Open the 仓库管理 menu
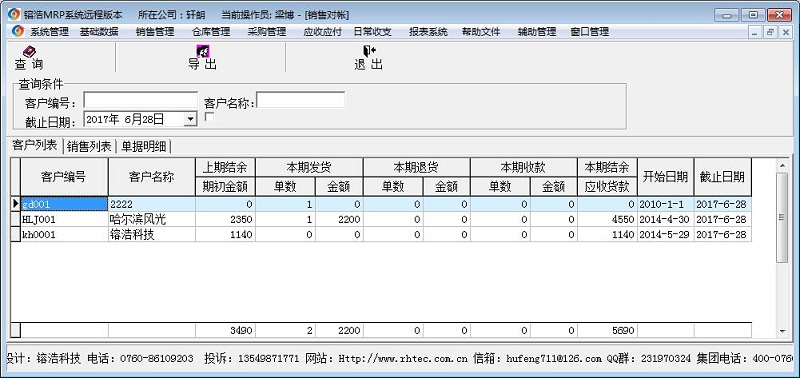 click(x=211, y=32)
